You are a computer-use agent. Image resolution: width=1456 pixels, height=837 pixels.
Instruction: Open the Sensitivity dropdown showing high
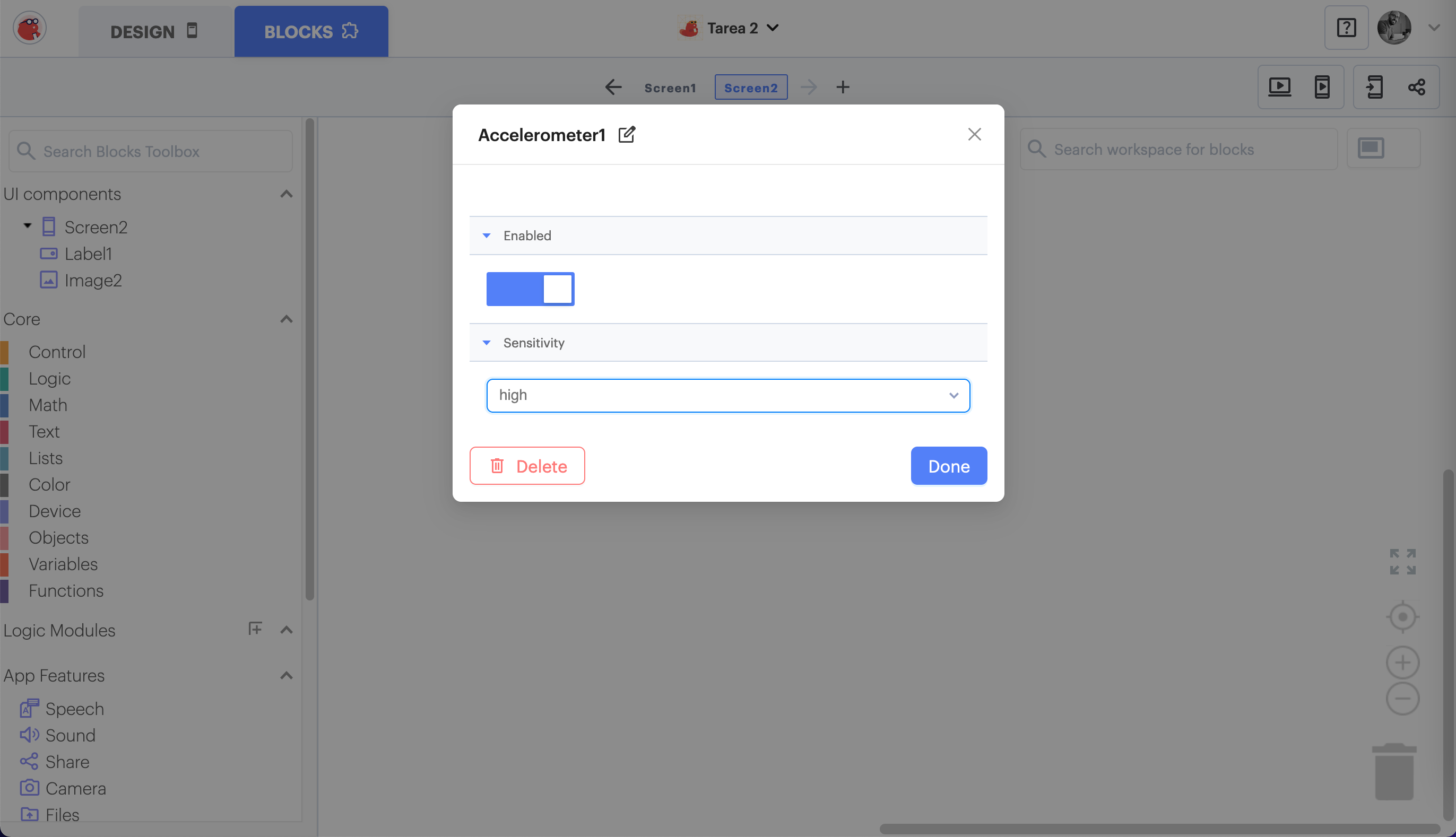pyautogui.click(x=728, y=396)
